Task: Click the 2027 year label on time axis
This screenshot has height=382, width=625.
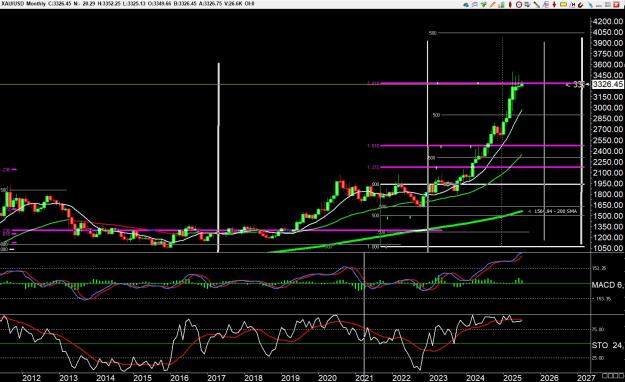Action: click(586, 378)
